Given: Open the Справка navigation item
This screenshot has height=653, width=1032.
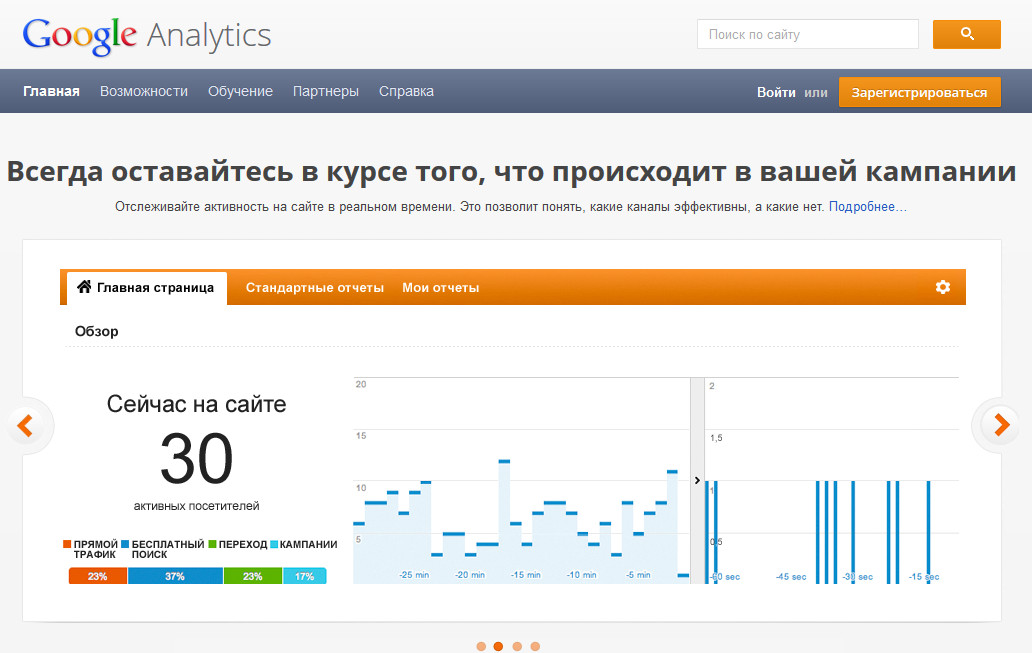Looking at the screenshot, I should pos(406,91).
